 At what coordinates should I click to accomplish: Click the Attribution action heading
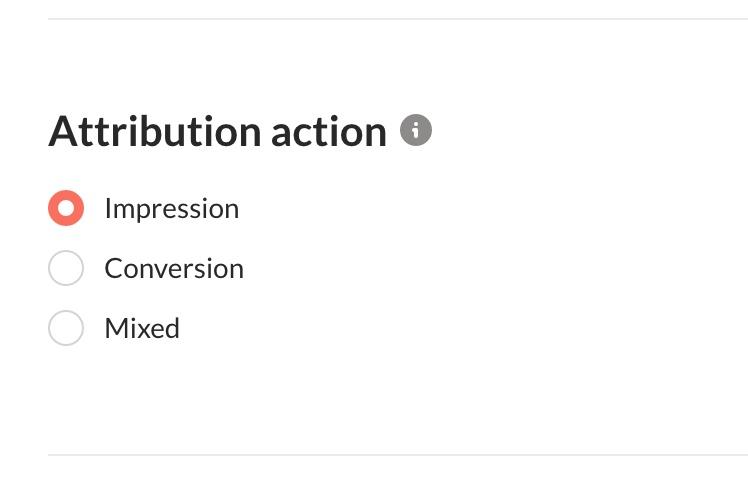click(218, 131)
